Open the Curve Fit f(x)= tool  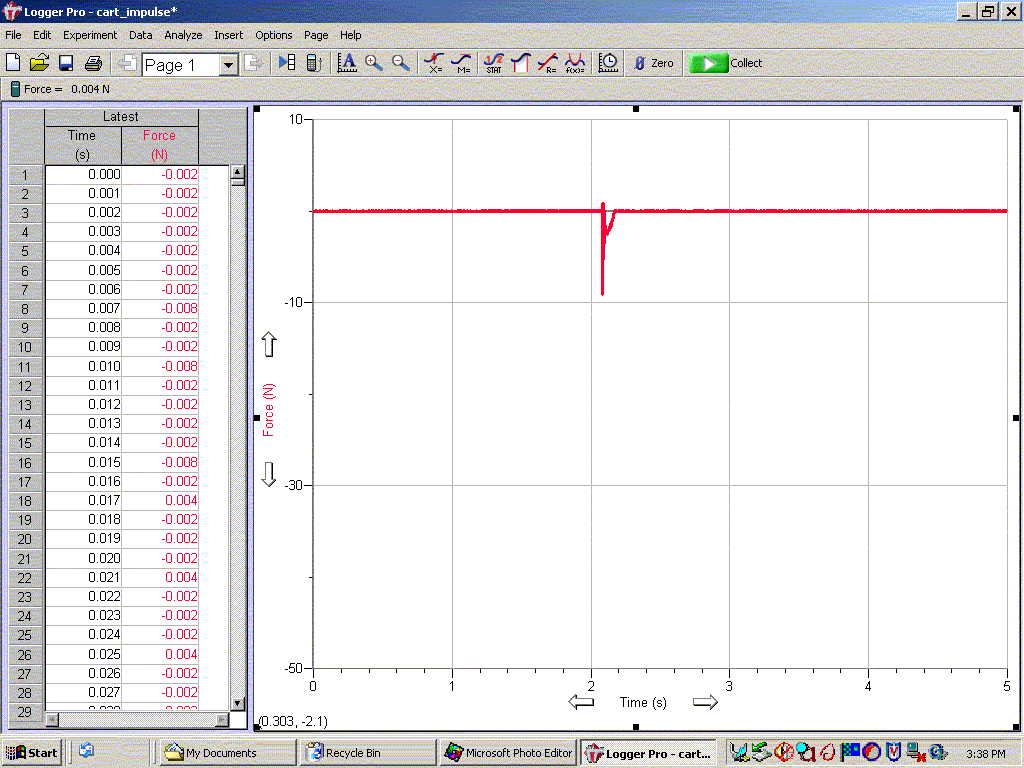click(576, 63)
